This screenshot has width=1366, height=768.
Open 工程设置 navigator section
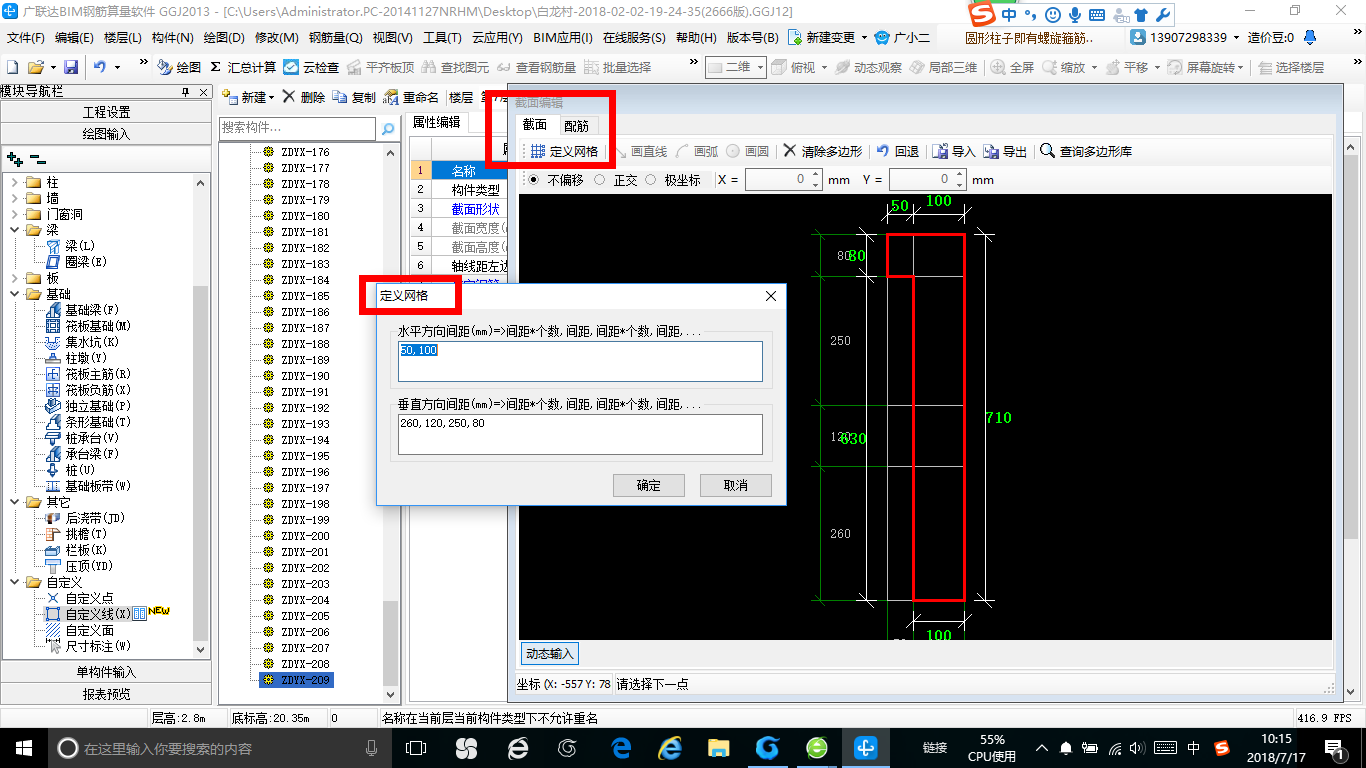pyautogui.click(x=106, y=112)
